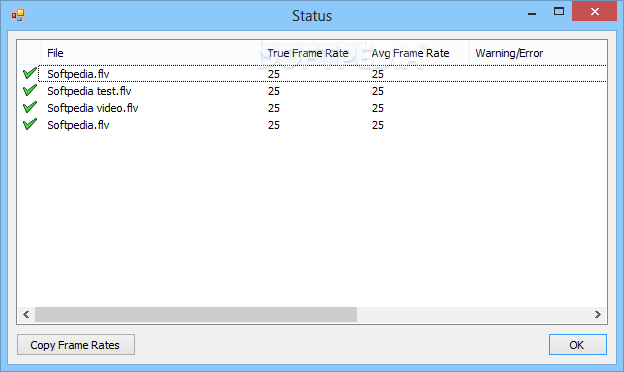Screen dimensions: 624x372
Task: Click avg frame rate 25 for Softpedia test.flv
Action: pyautogui.click(x=378, y=91)
